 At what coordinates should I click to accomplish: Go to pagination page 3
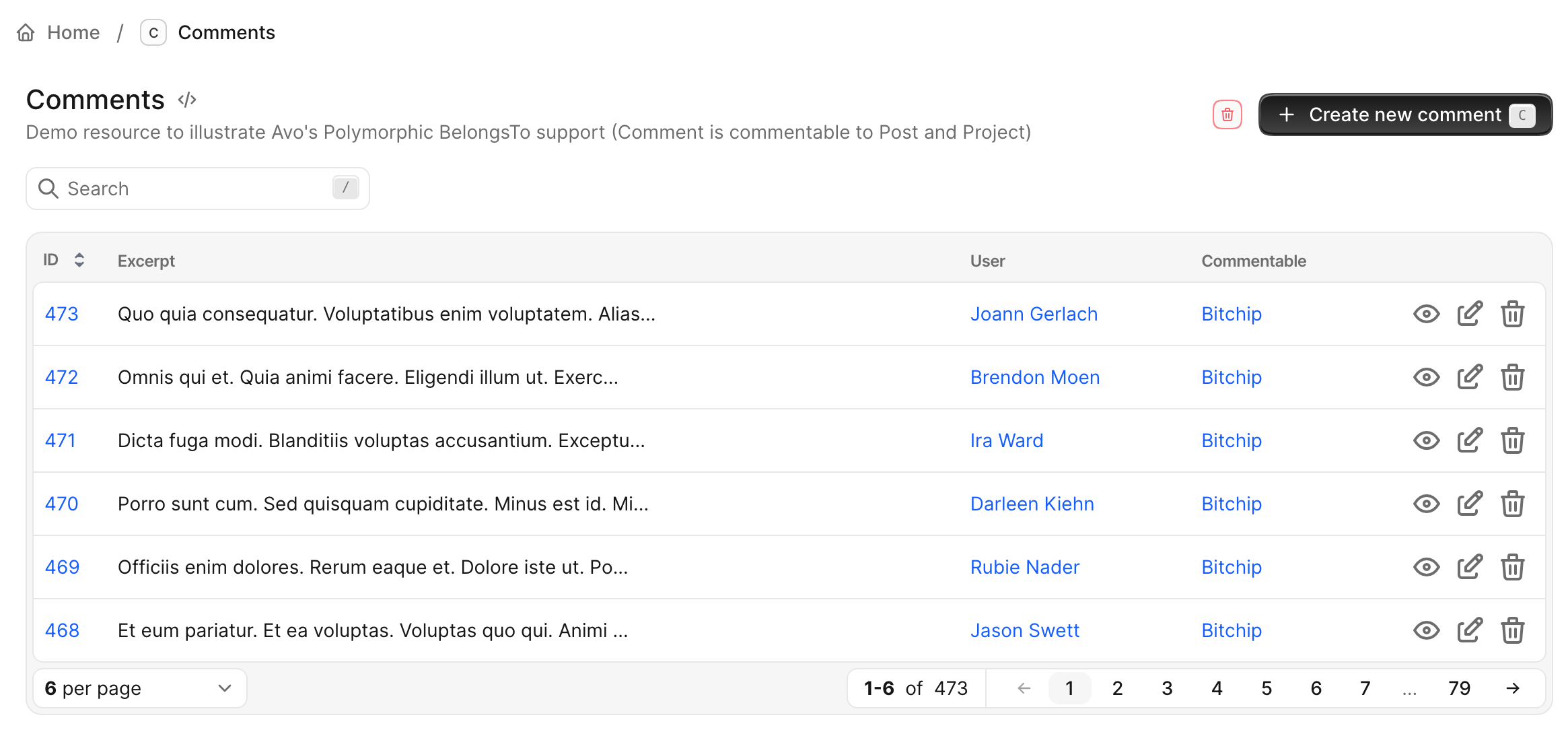(x=1167, y=688)
